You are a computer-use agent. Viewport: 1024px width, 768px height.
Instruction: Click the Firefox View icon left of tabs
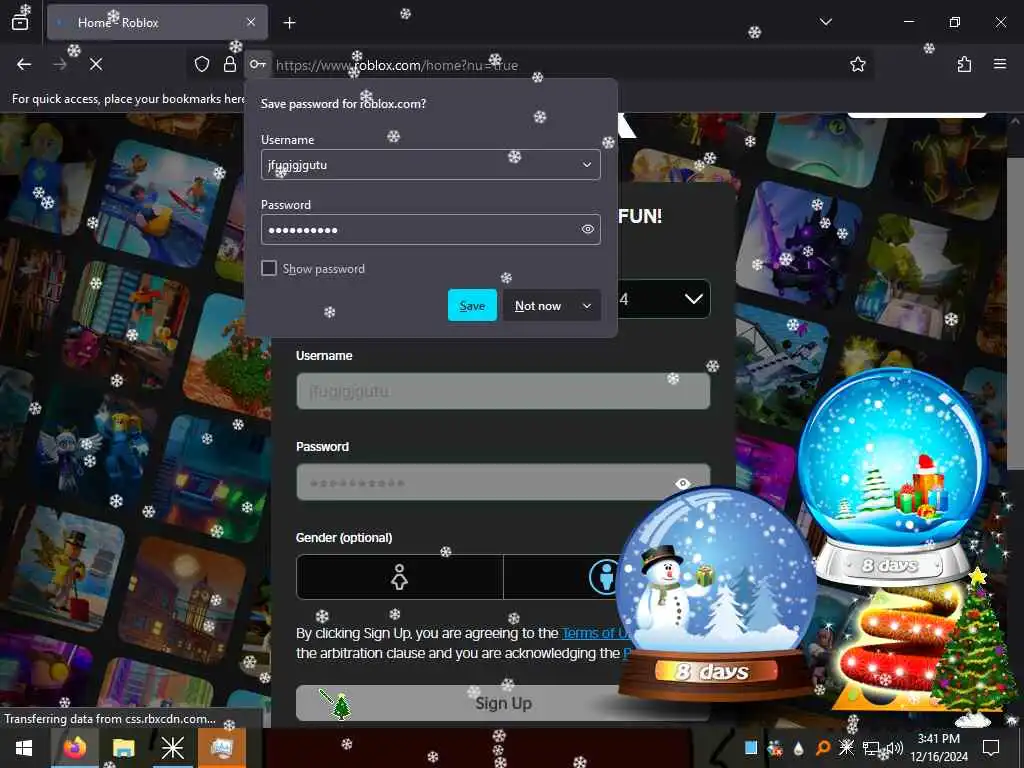(x=20, y=22)
